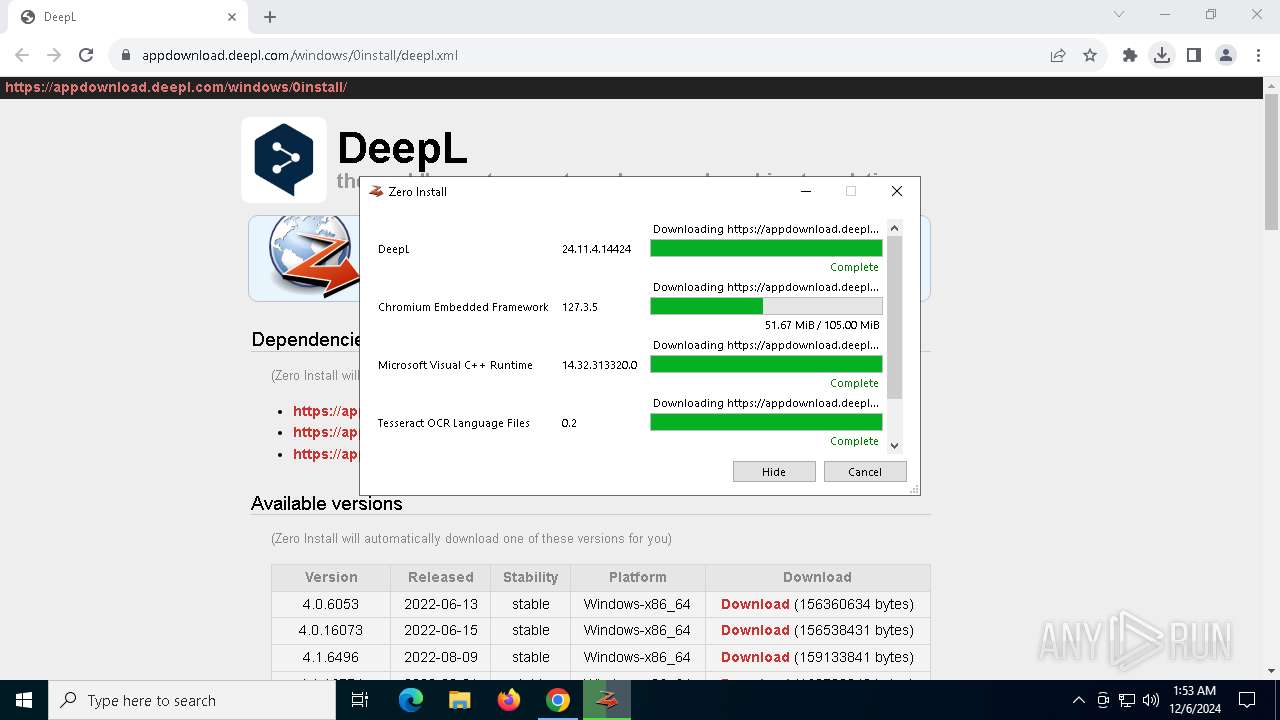Click the Version column header
This screenshot has width=1280, height=720.
tap(331, 577)
